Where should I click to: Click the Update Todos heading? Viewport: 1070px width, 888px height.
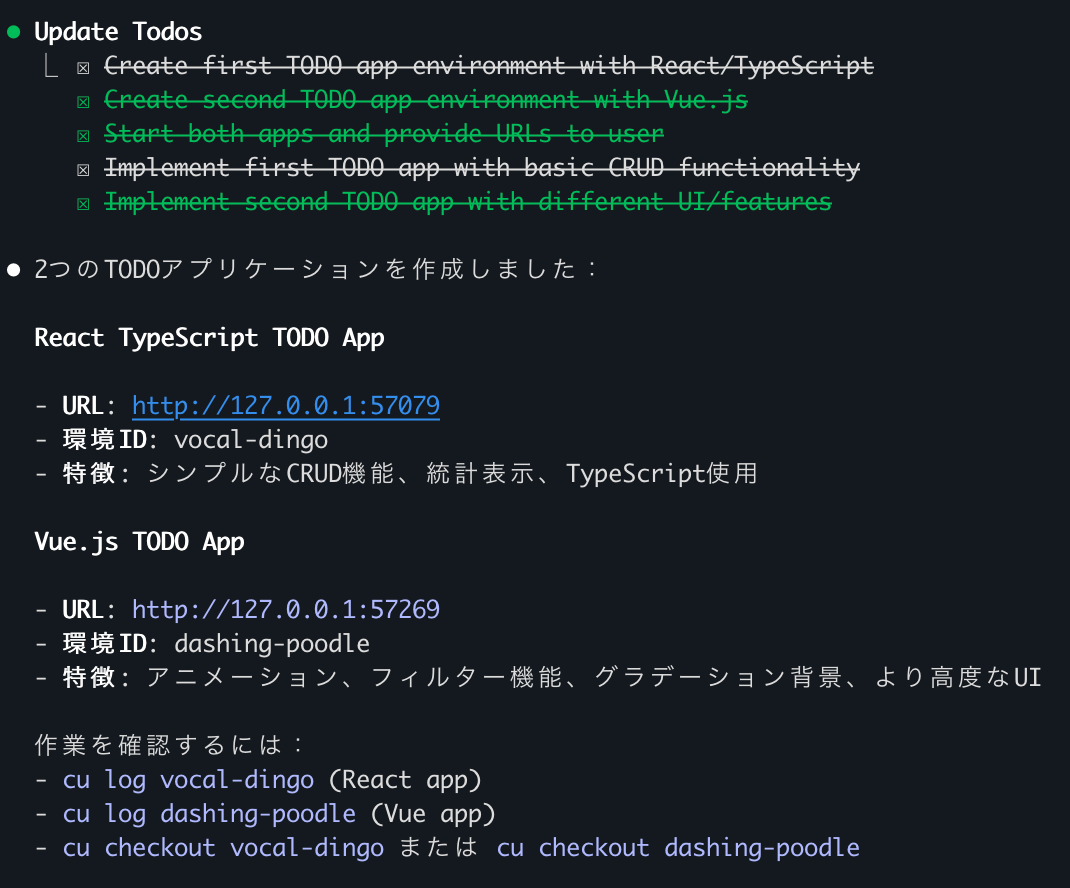tap(118, 32)
